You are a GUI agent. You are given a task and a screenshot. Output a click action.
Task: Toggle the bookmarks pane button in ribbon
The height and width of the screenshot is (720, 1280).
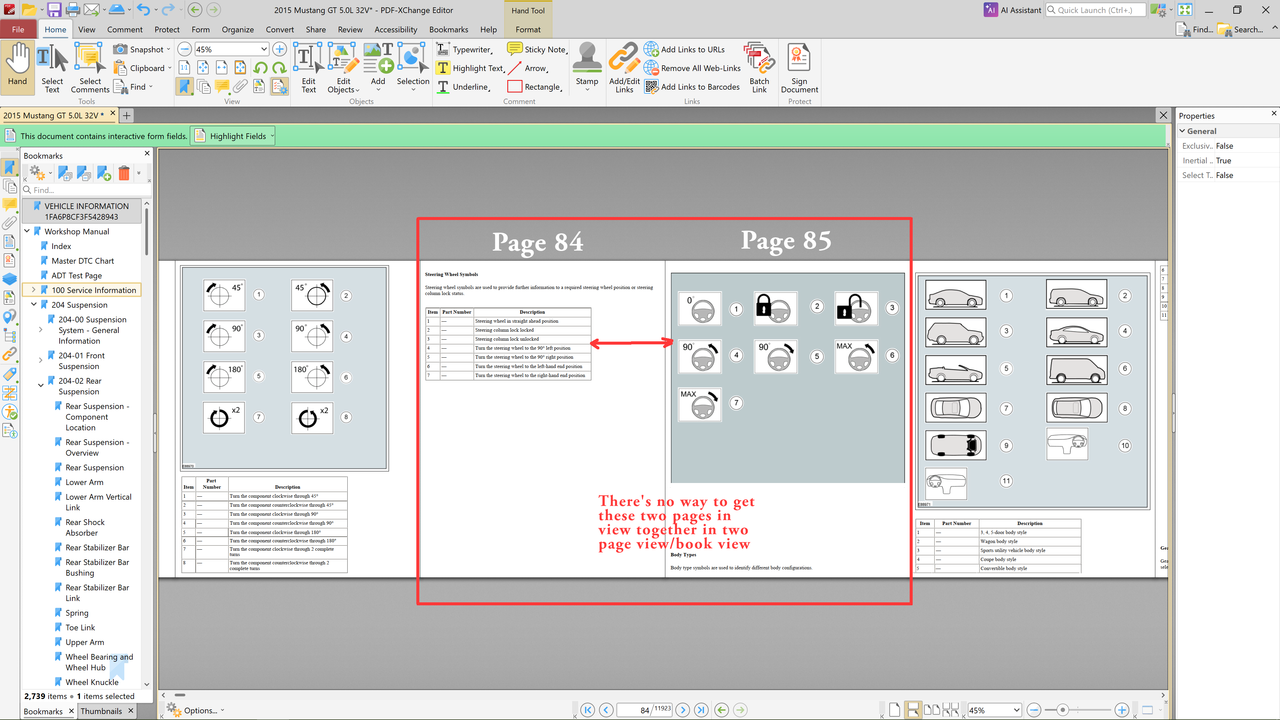coord(185,87)
